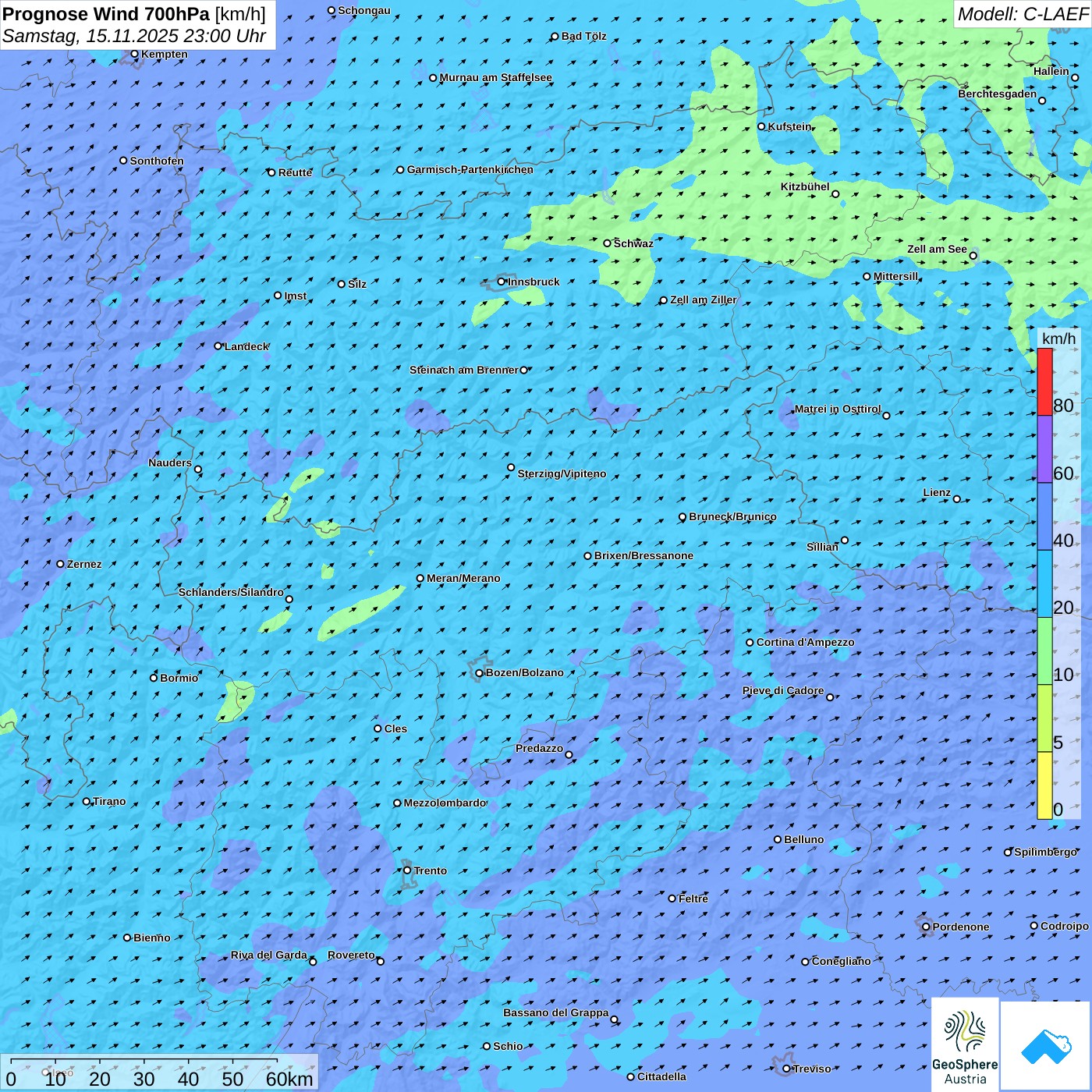1092x1092 pixels.
Task: Select the Belluno city label
Action: click(x=804, y=839)
